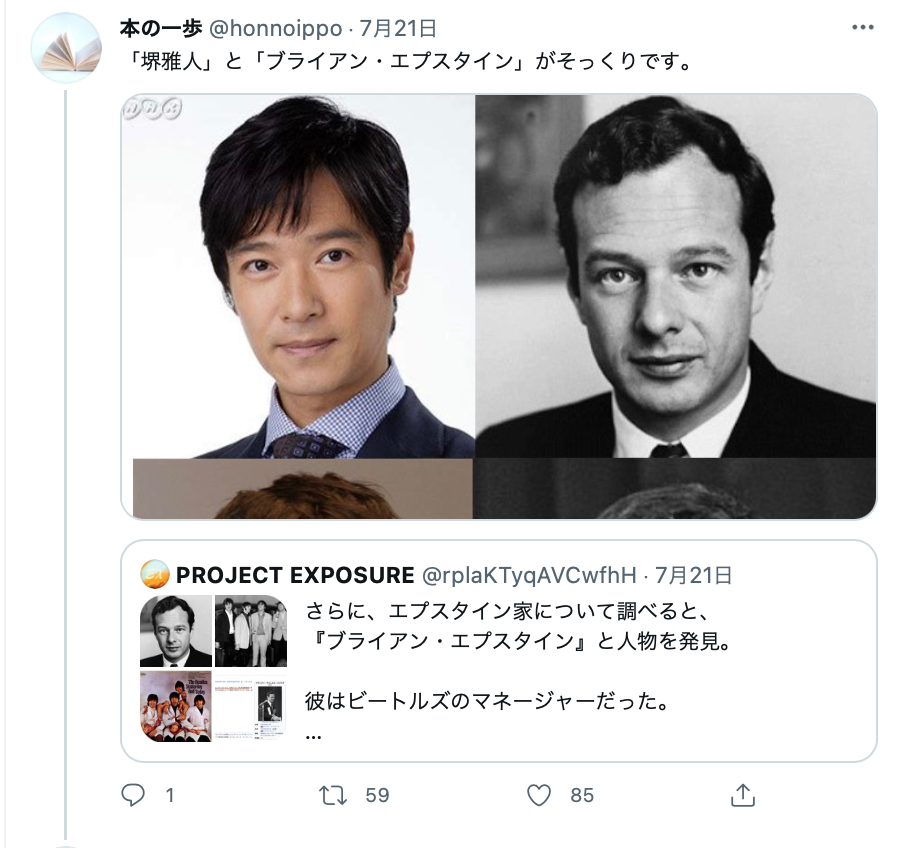Open the @honnoippo username handle
The width and height of the screenshot is (902, 848).
tap(275, 28)
